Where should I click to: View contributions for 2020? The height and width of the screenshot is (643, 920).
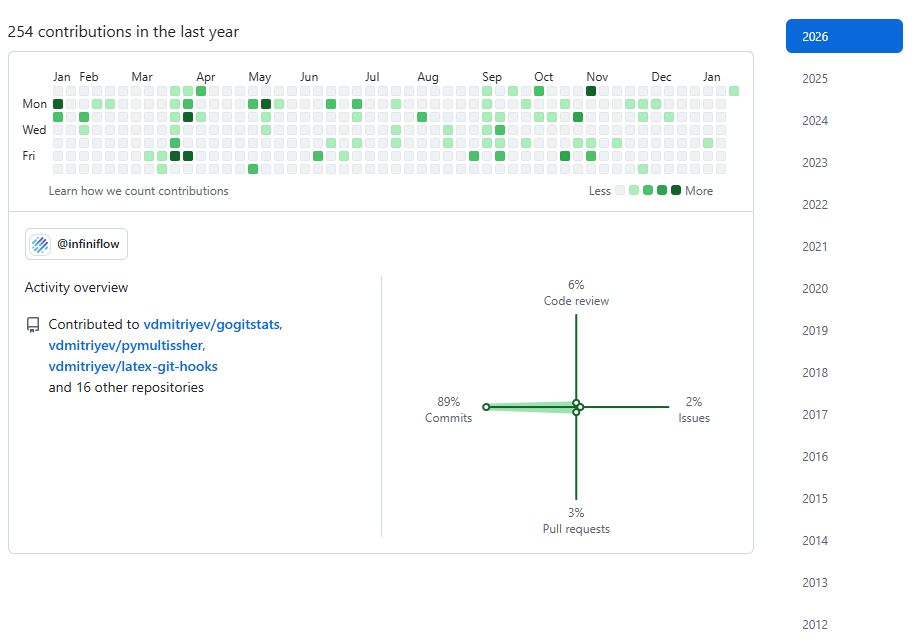(x=815, y=288)
